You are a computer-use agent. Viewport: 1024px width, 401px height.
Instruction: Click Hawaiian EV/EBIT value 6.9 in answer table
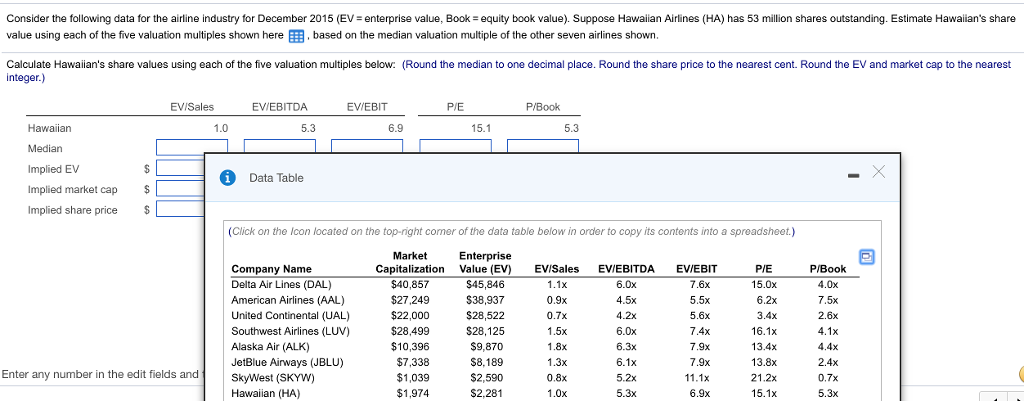coord(395,129)
